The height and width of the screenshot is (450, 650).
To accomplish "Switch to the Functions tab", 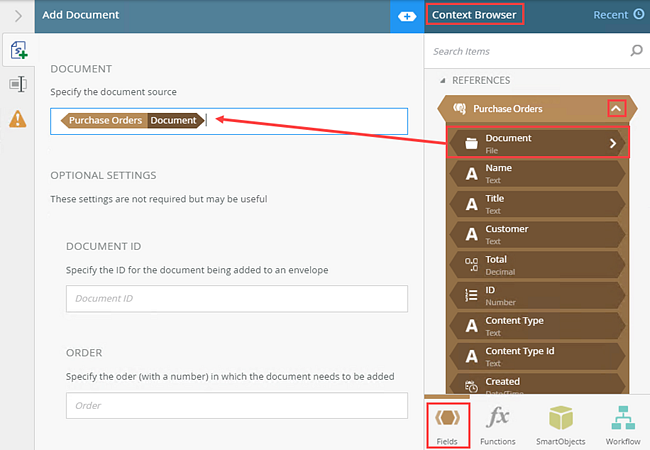I will [497, 424].
